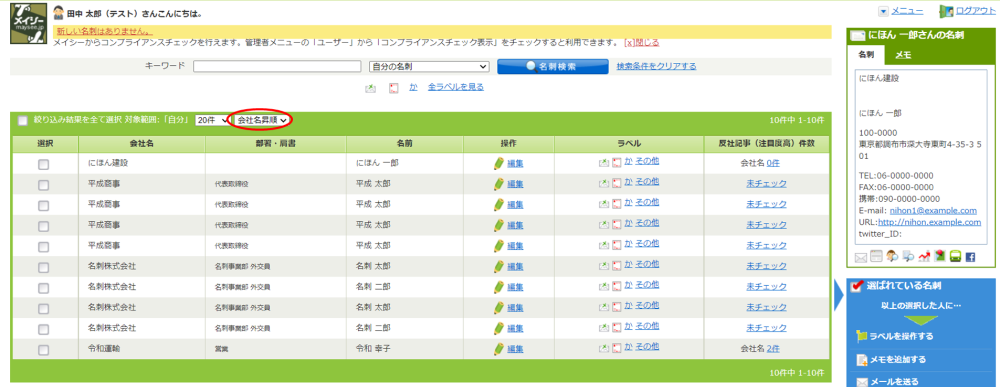
Task: Open the 自分の名刺 search scope dropdown
Action: (429, 66)
